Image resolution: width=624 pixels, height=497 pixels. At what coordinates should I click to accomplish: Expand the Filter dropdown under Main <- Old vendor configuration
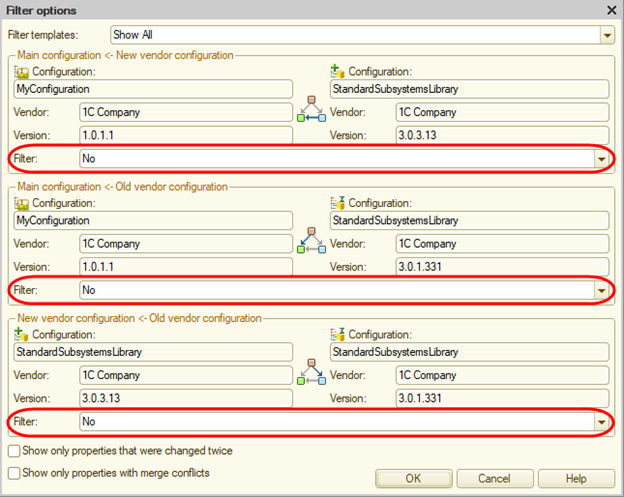click(x=601, y=290)
